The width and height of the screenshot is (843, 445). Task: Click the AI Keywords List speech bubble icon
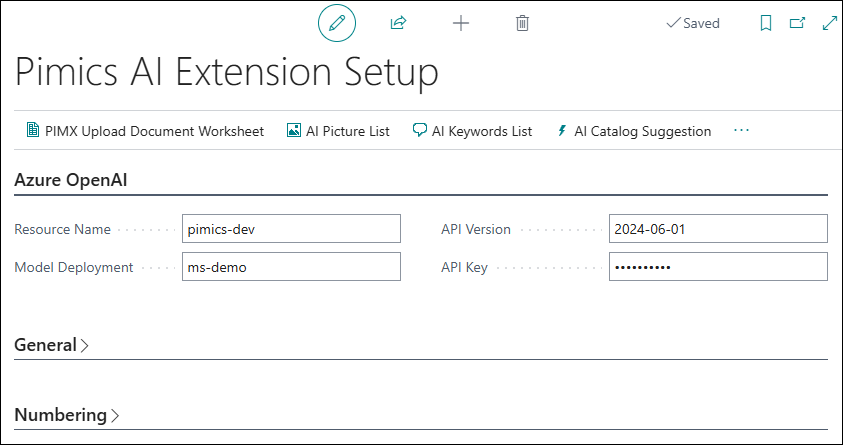tap(419, 130)
